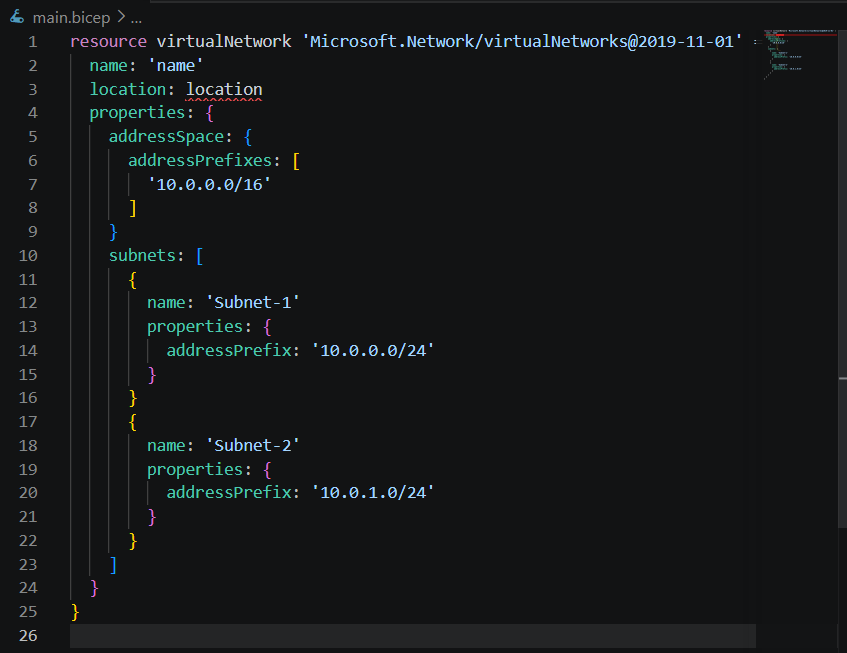Click line number 10 beside subnets
Image resolution: width=847 pixels, height=653 pixels.
28,255
